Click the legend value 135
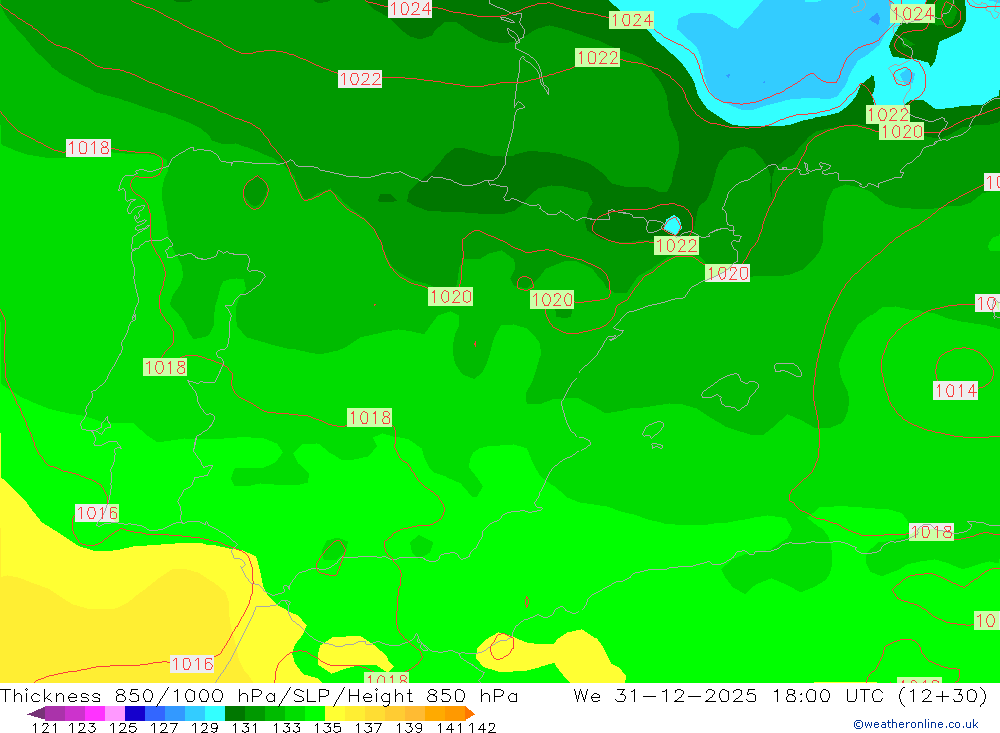 [x=327, y=727]
